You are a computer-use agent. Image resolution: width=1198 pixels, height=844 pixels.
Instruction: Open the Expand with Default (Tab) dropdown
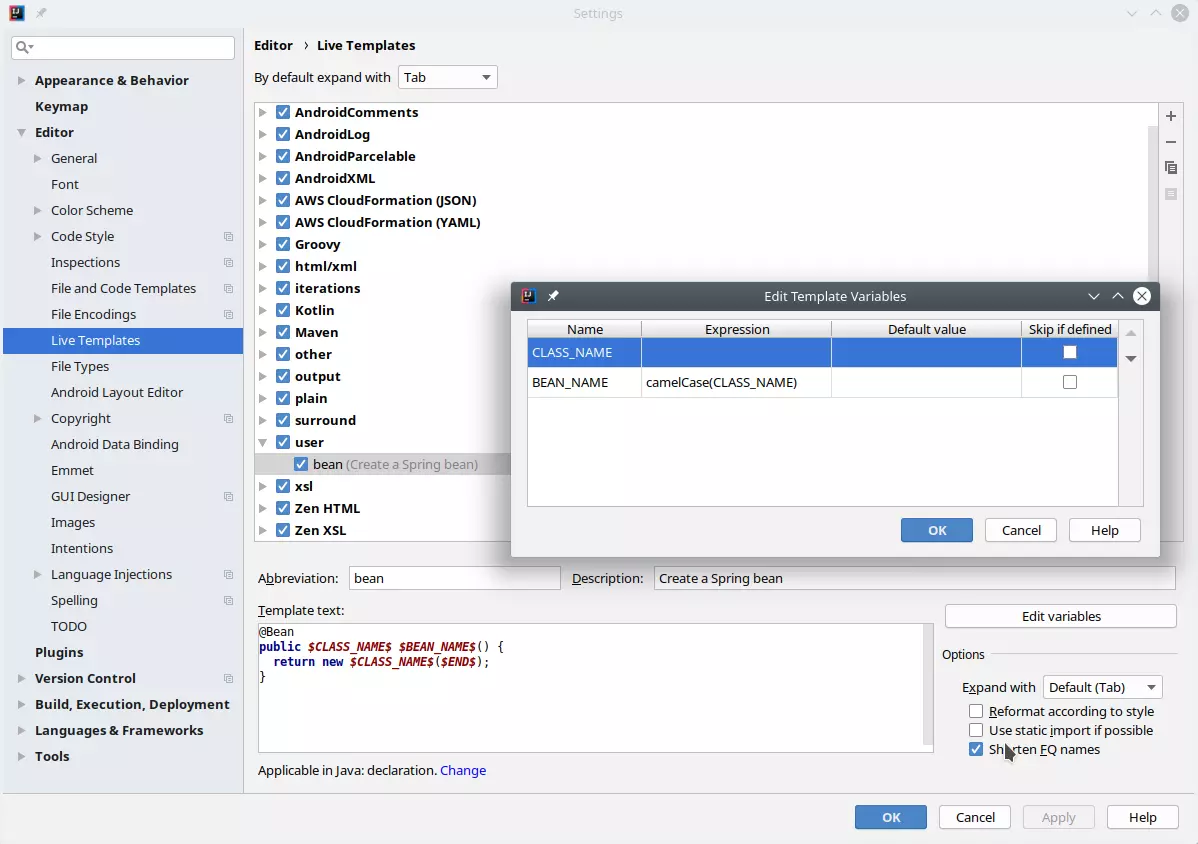point(1102,687)
